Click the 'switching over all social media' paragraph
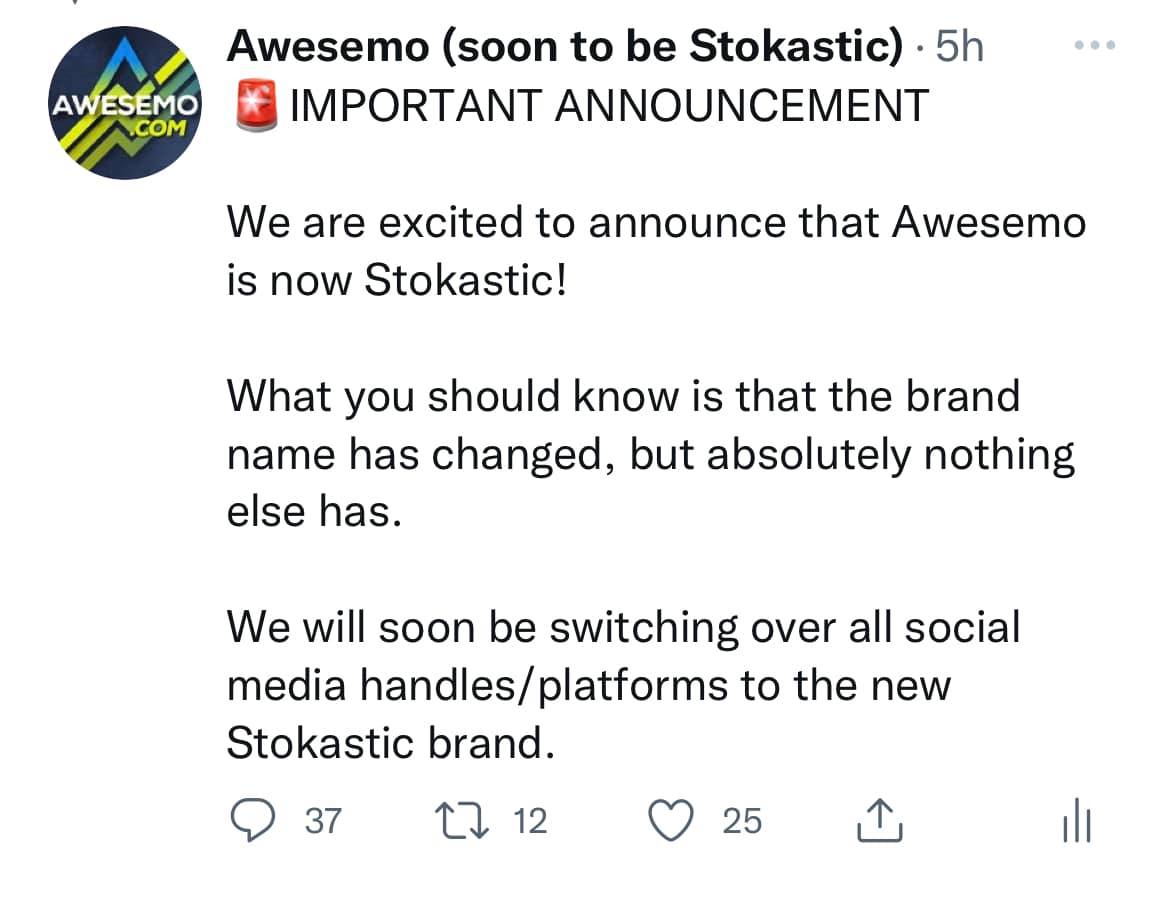The height and width of the screenshot is (905, 1170). pos(624,685)
